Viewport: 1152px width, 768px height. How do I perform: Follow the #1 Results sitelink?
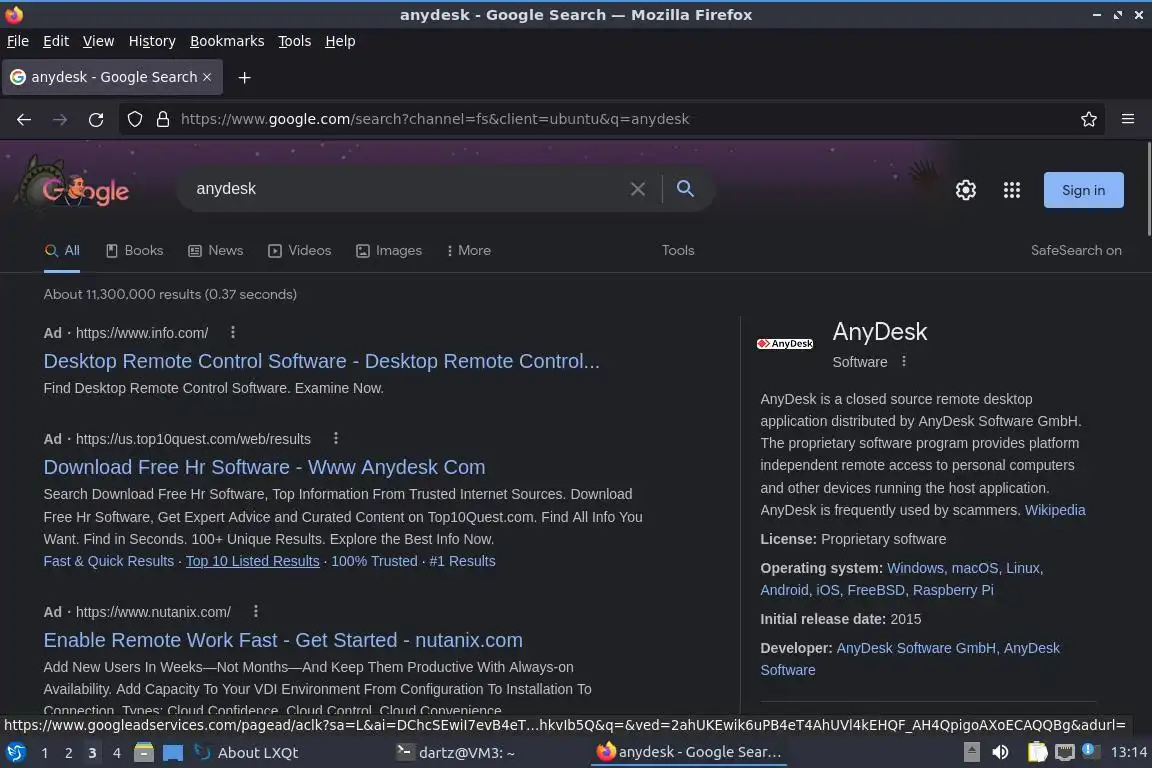pos(462,561)
